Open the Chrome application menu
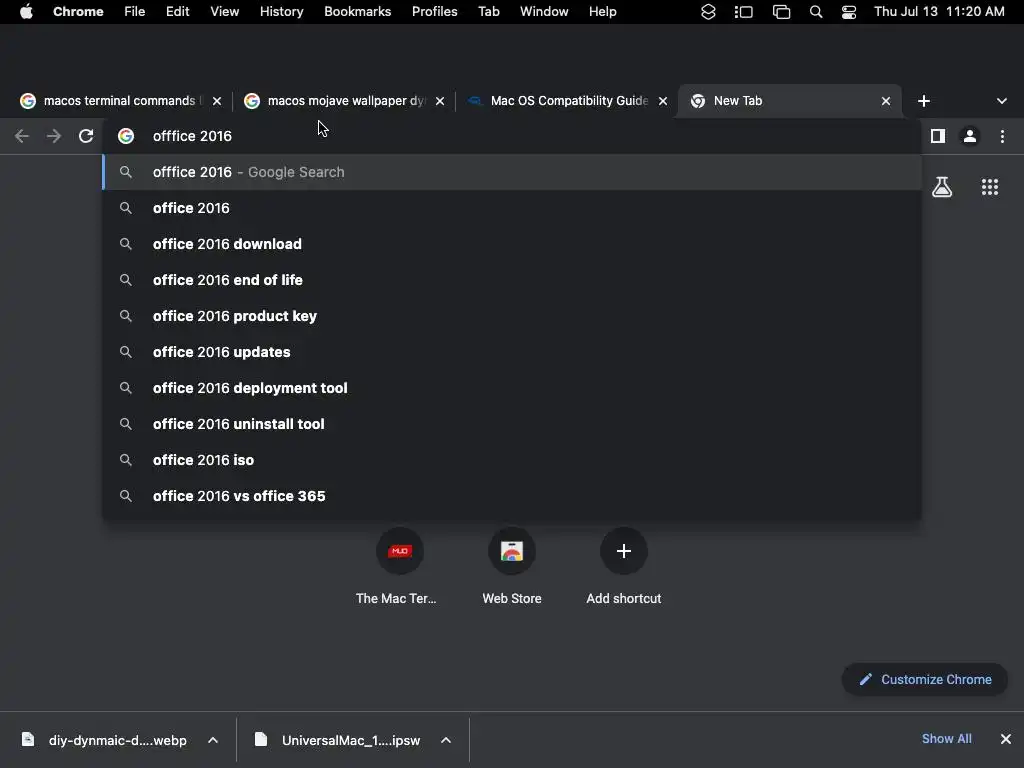Image resolution: width=1024 pixels, height=768 pixels. 78,12
